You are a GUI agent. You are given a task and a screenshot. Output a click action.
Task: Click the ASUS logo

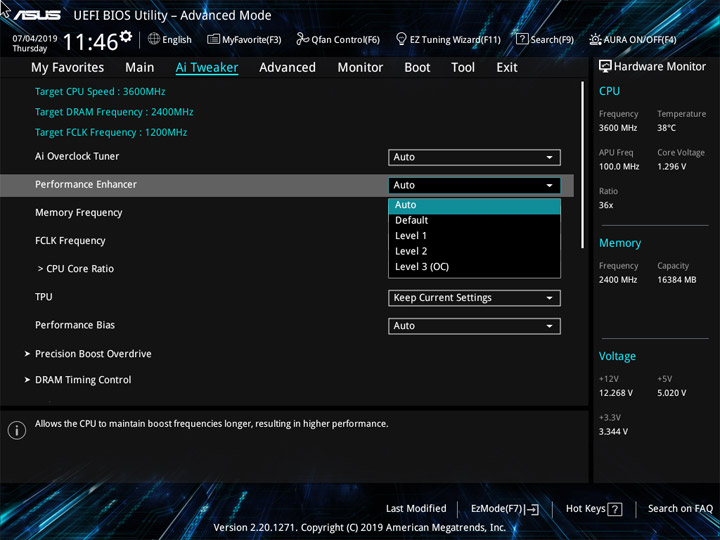tap(37, 15)
